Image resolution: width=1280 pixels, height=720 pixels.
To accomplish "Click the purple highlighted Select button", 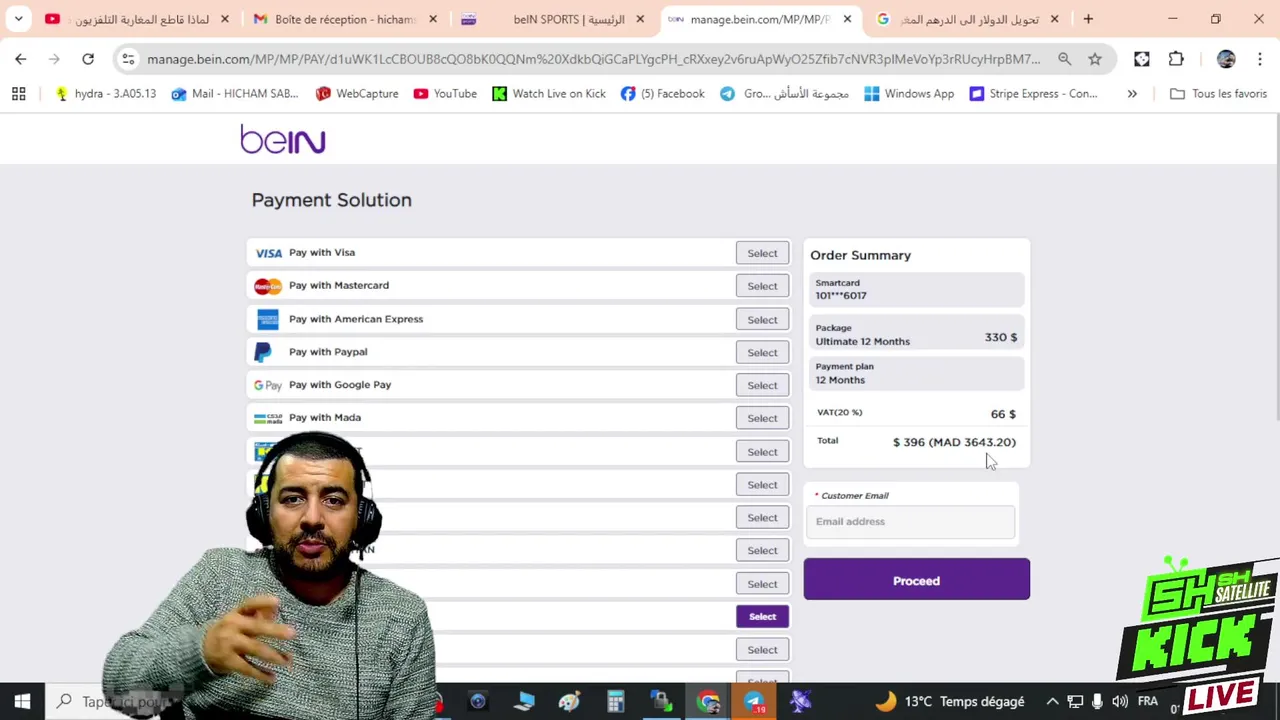I will (762, 616).
